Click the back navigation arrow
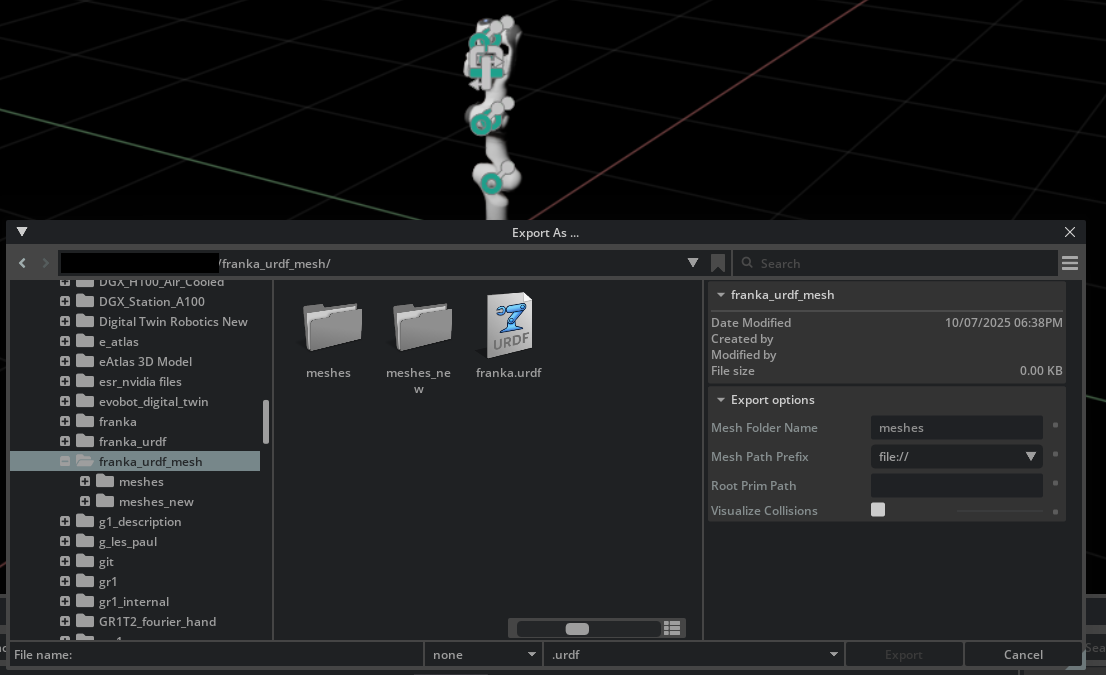This screenshot has width=1106, height=675. 22,263
